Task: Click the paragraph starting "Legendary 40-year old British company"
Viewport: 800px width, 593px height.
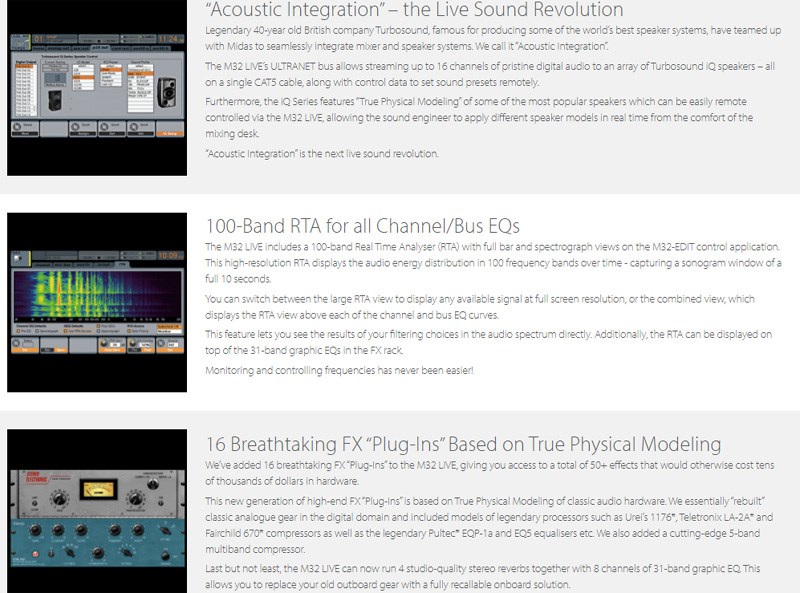Action: tap(493, 38)
